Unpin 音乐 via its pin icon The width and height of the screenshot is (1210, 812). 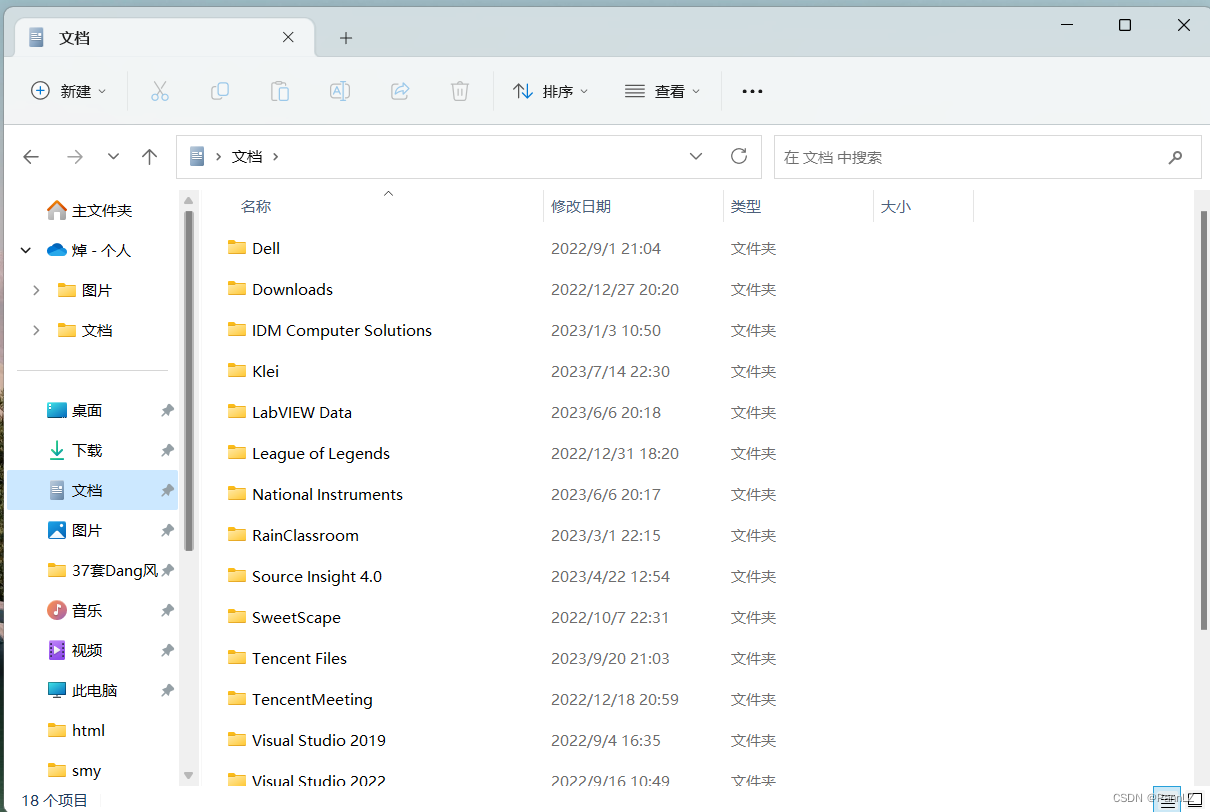[167, 610]
